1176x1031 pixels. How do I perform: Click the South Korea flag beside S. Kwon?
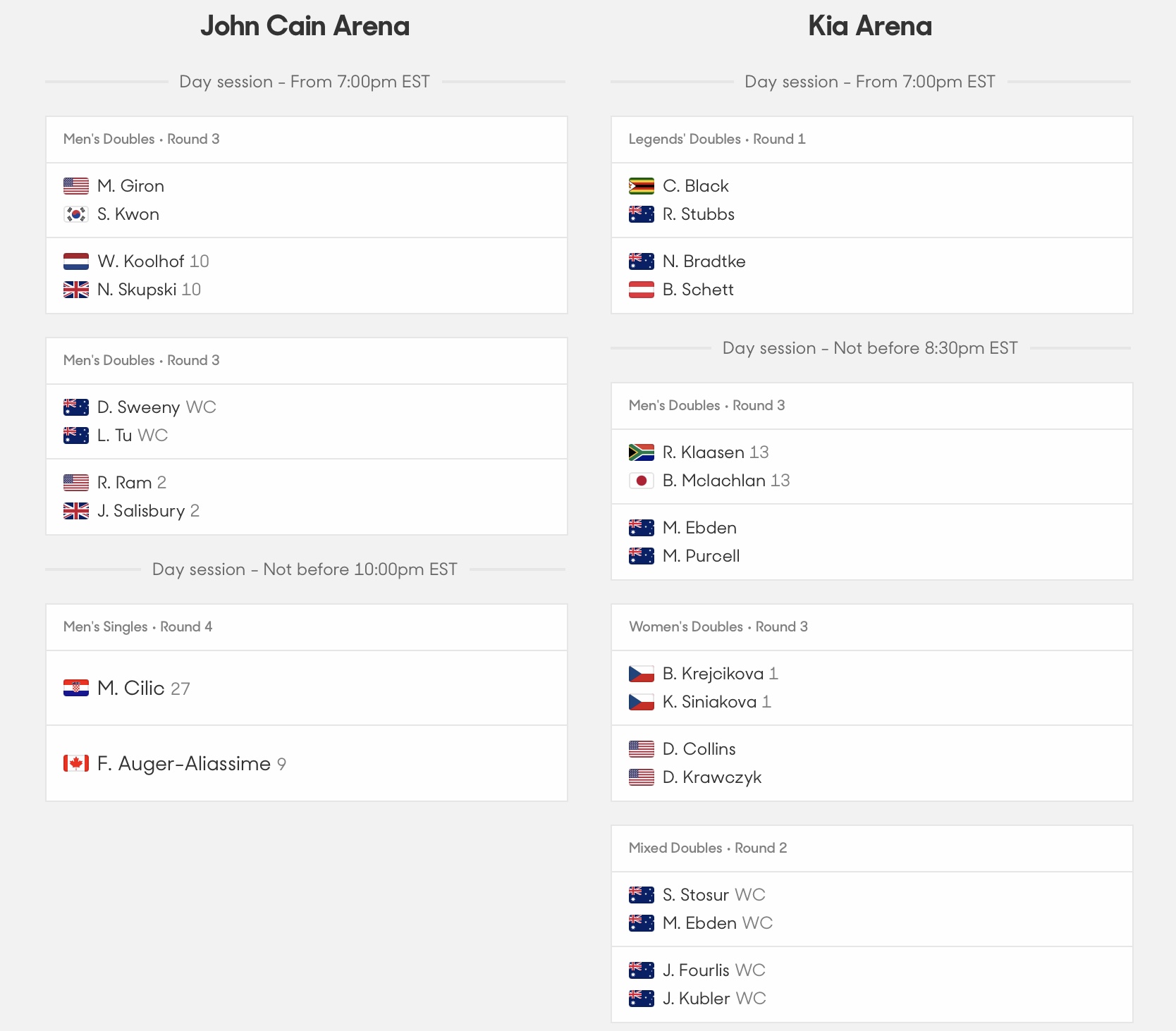76,214
